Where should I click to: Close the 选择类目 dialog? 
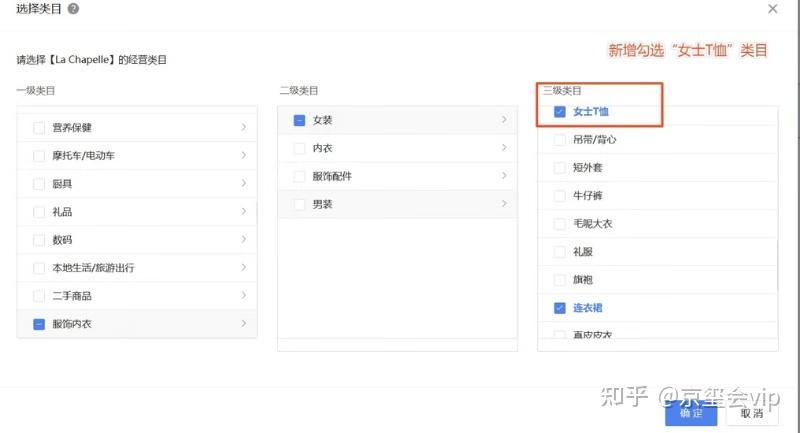(772, 8)
